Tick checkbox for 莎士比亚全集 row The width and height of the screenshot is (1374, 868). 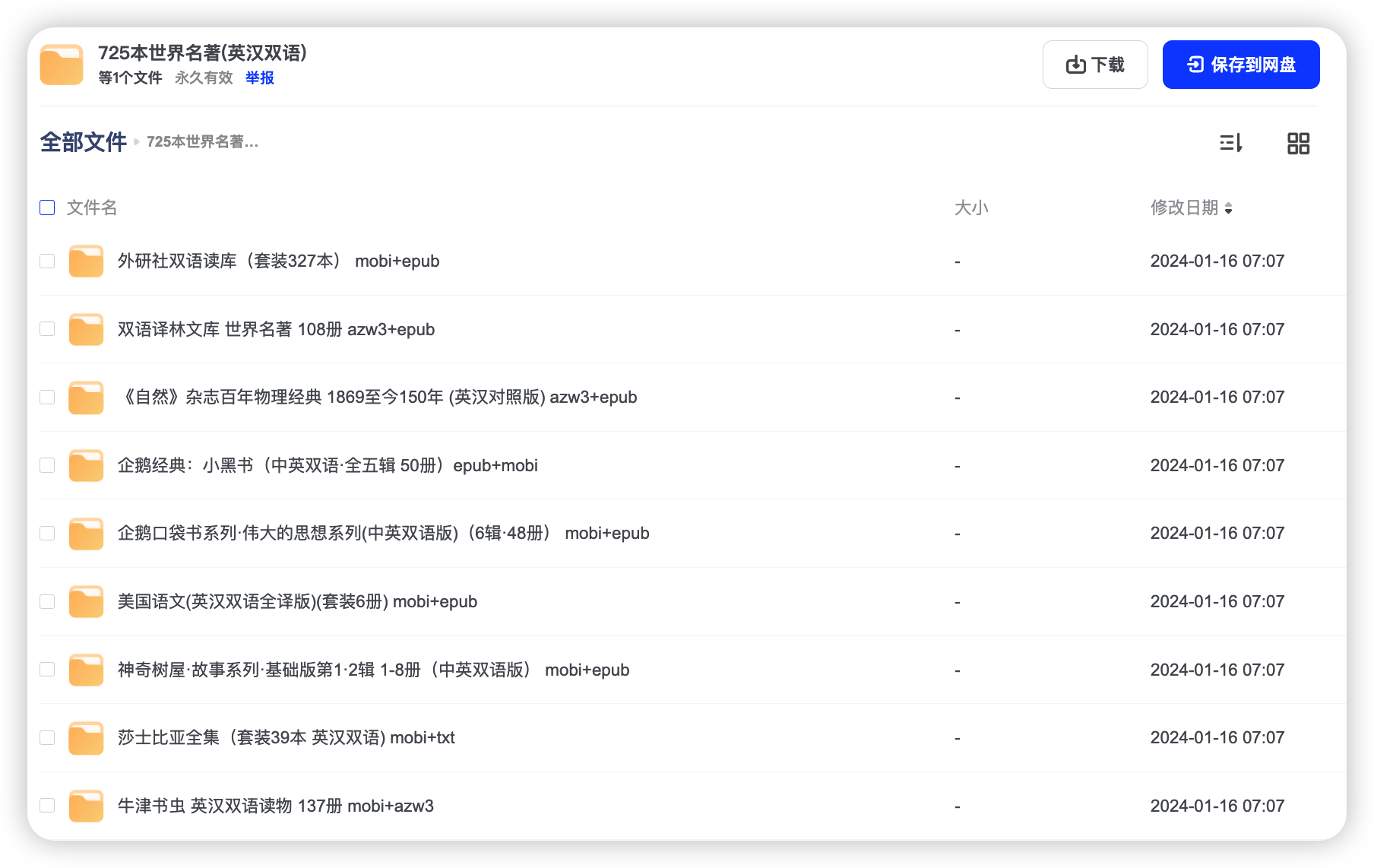[47, 737]
